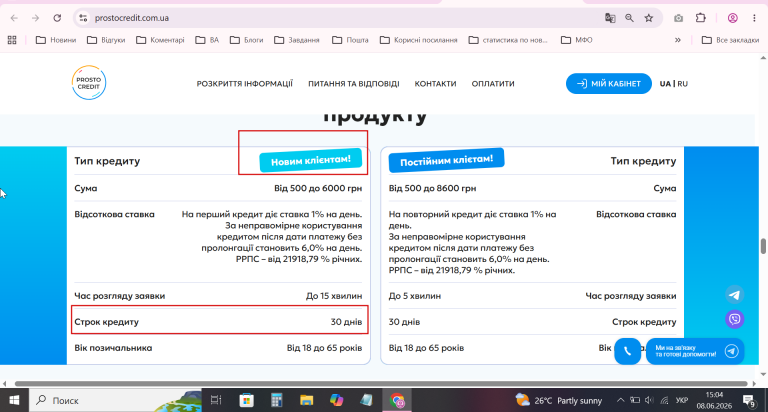768x412 pixels.
Task: Open the Calculator taskbar icon
Action: (x=277, y=400)
